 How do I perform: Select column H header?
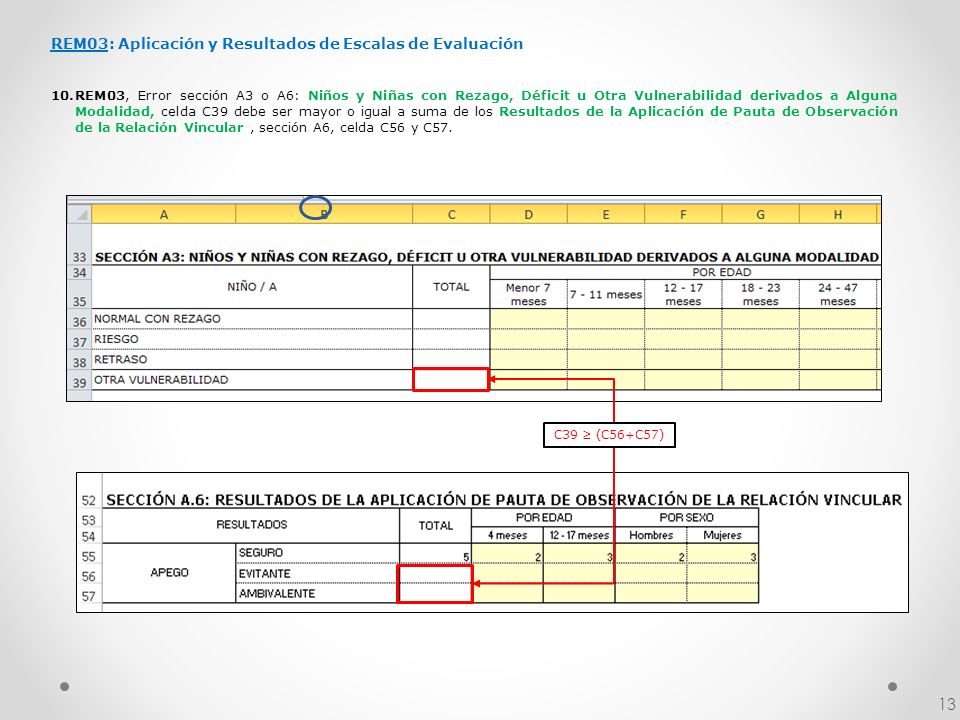point(838,214)
